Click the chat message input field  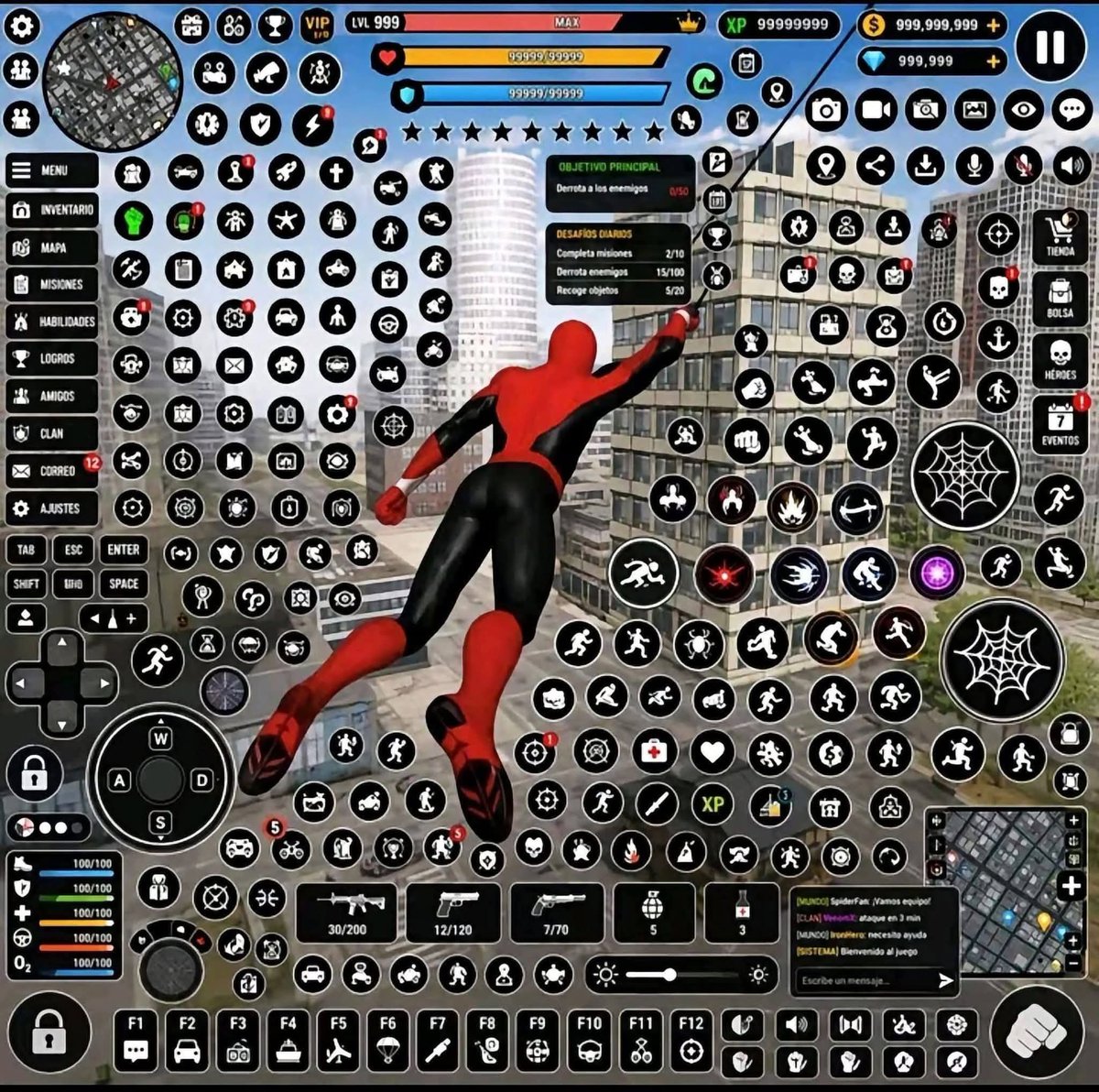(x=864, y=980)
